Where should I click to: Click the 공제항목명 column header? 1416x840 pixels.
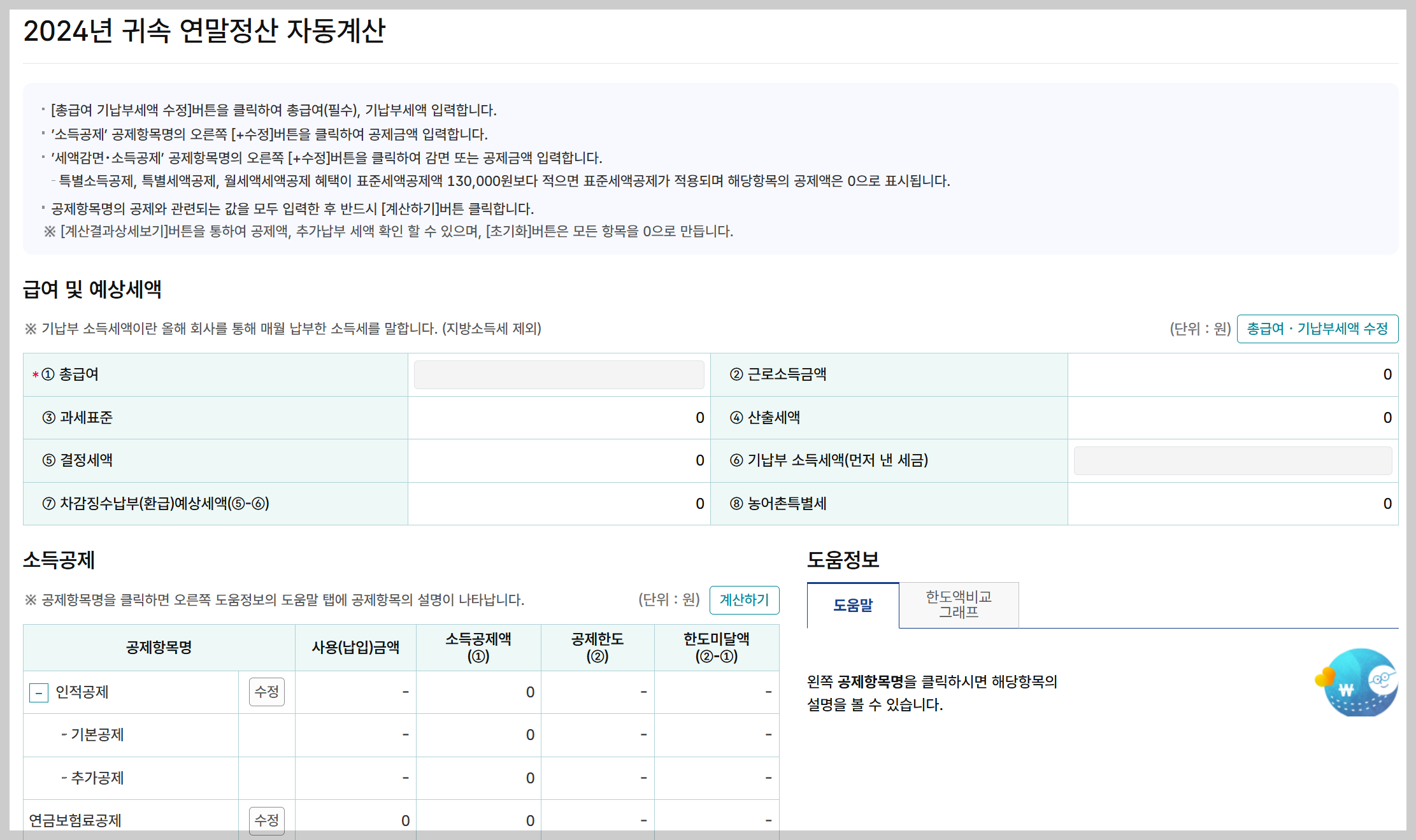pyautogui.click(x=159, y=648)
